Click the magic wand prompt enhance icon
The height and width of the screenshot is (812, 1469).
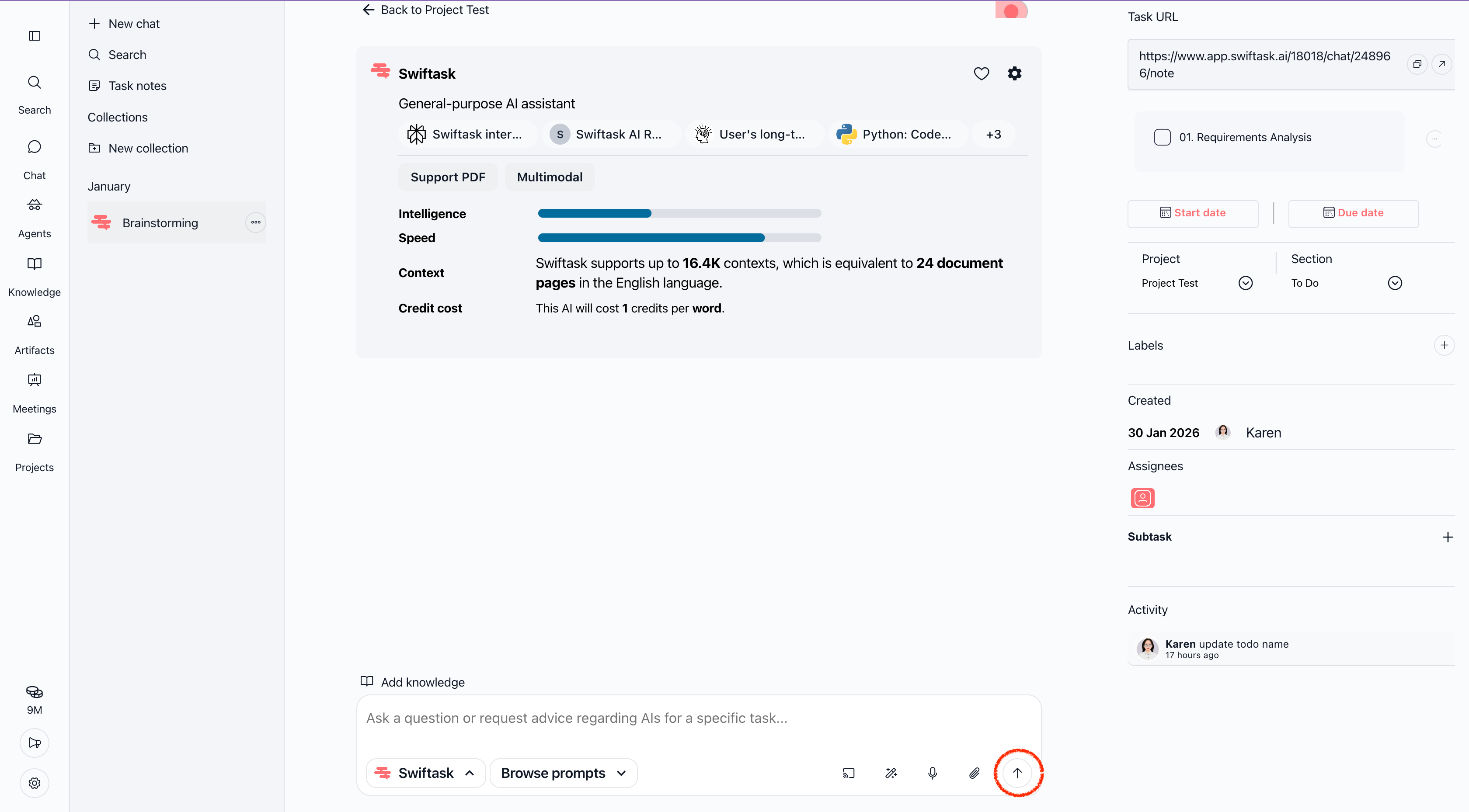click(x=891, y=773)
